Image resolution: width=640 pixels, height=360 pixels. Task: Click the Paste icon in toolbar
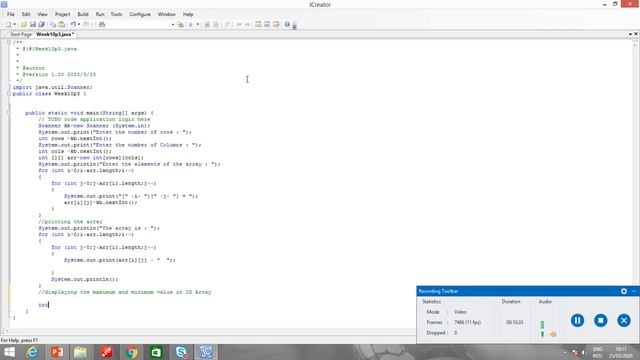point(62,24)
